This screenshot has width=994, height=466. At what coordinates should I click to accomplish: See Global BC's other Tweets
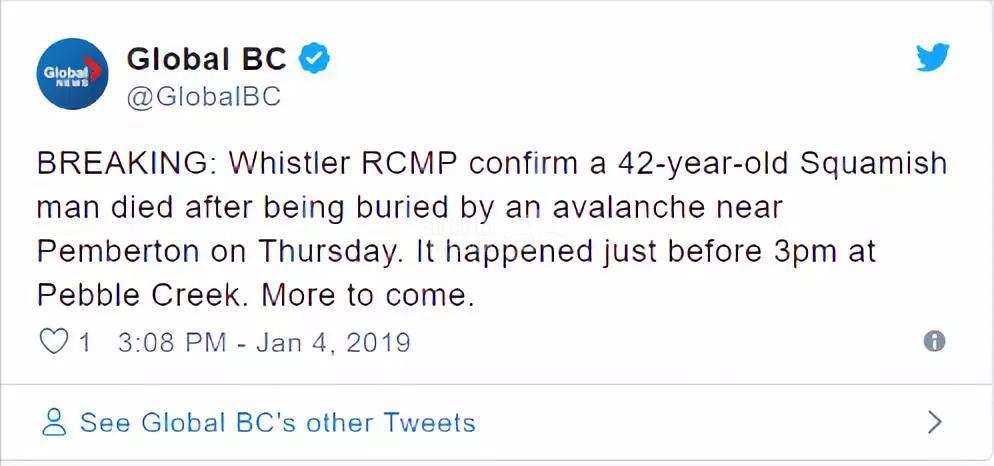pos(277,422)
